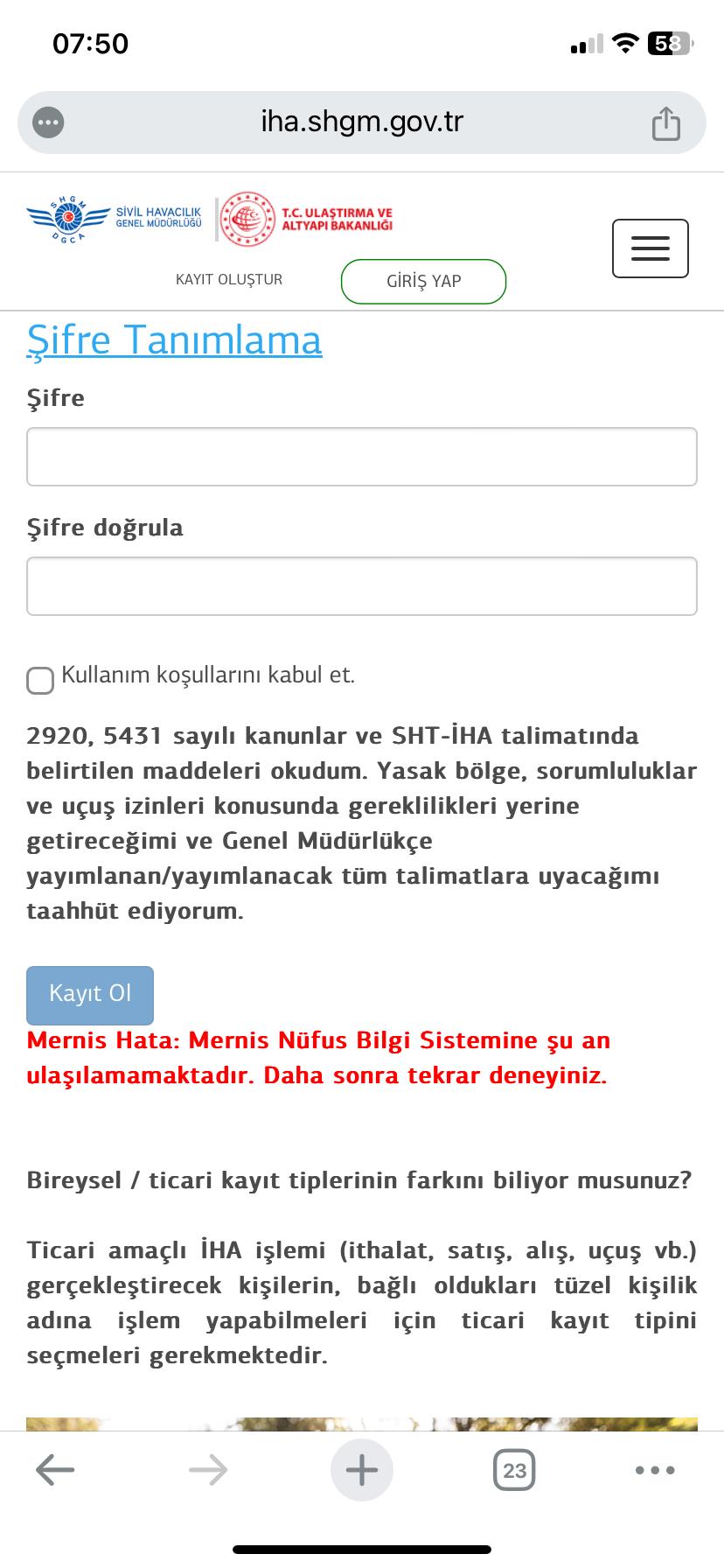Open the hamburger navigation menu
This screenshot has height=1568, width=724.
[650, 248]
